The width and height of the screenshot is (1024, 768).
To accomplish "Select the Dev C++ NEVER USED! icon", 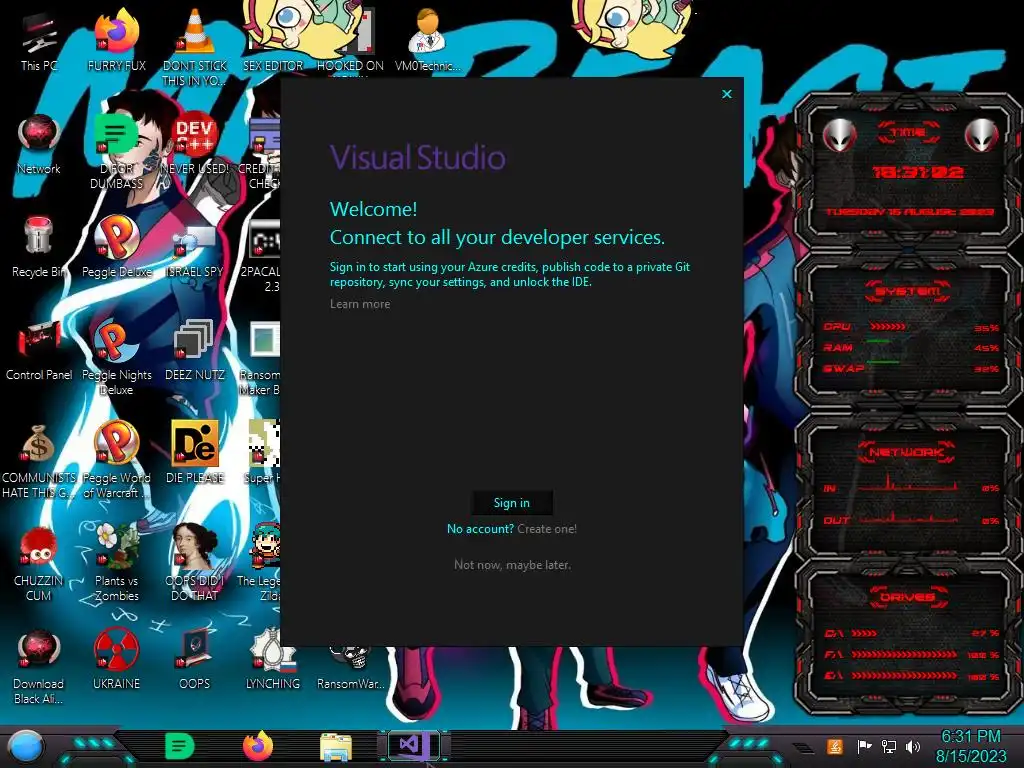I will (x=195, y=145).
